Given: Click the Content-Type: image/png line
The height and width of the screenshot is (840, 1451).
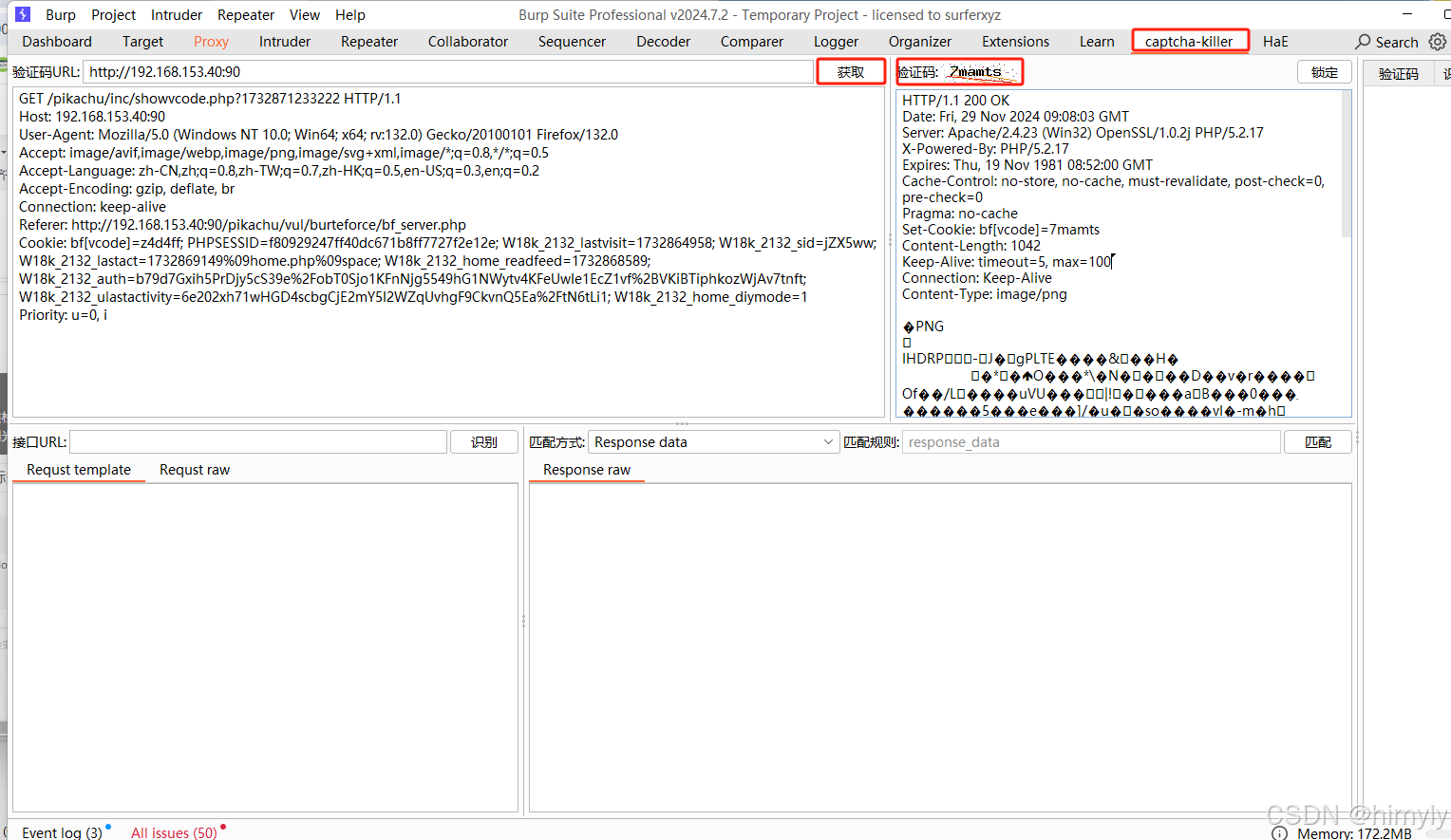Looking at the screenshot, I should [985, 294].
